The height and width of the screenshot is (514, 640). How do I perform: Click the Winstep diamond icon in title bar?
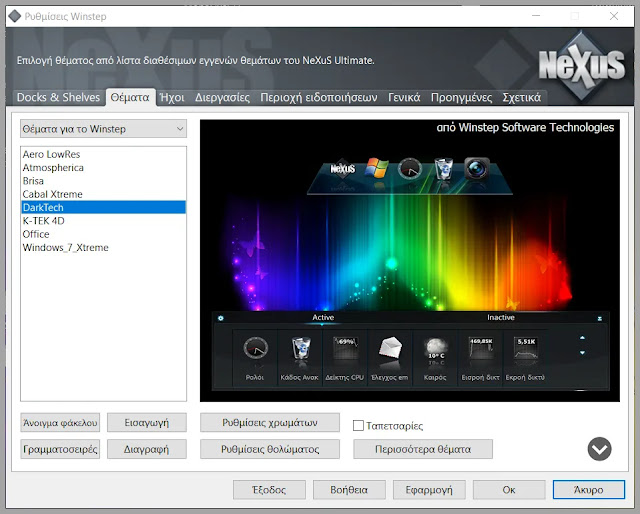pyautogui.click(x=15, y=16)
